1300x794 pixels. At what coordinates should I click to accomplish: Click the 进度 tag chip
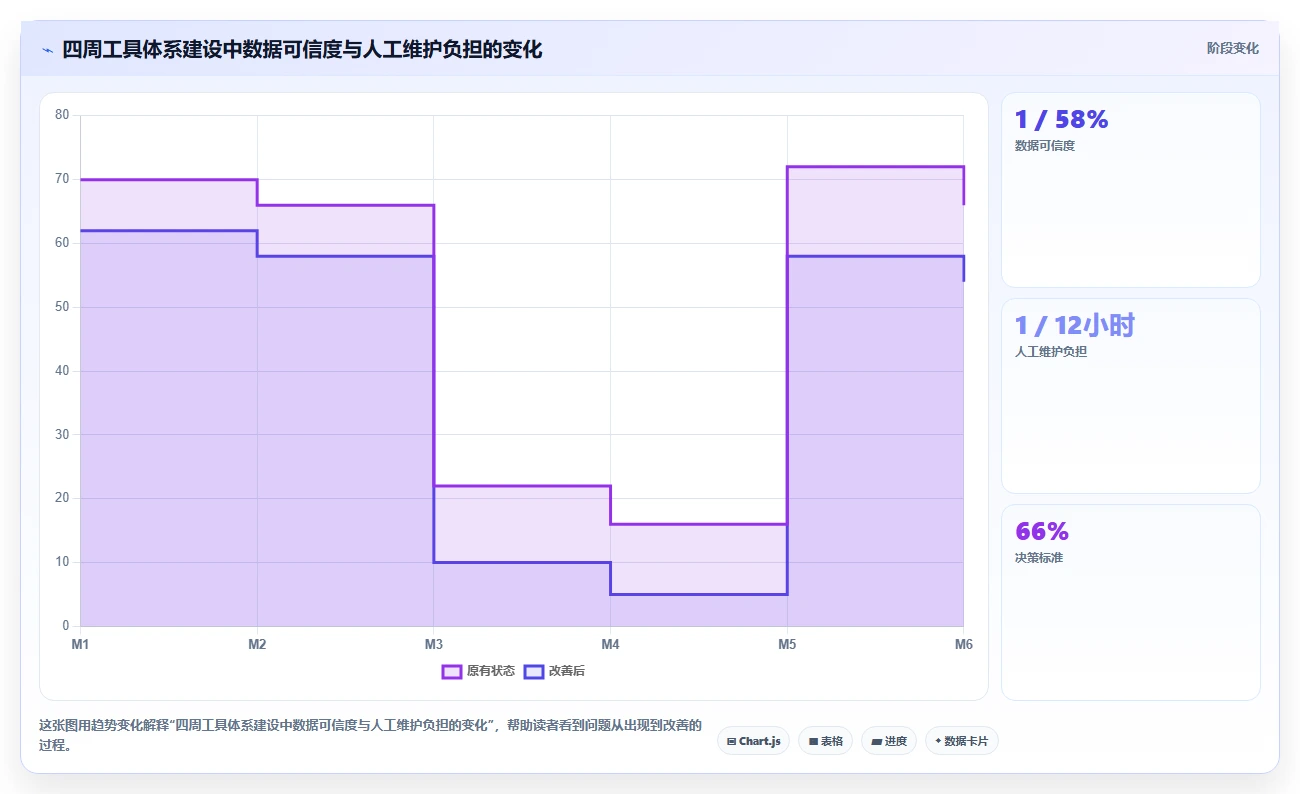(889, 741)
